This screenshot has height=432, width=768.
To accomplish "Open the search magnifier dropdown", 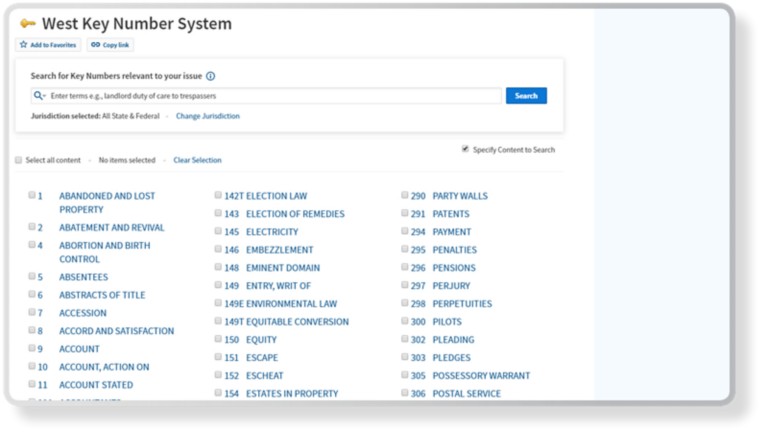I will [39, 96].
